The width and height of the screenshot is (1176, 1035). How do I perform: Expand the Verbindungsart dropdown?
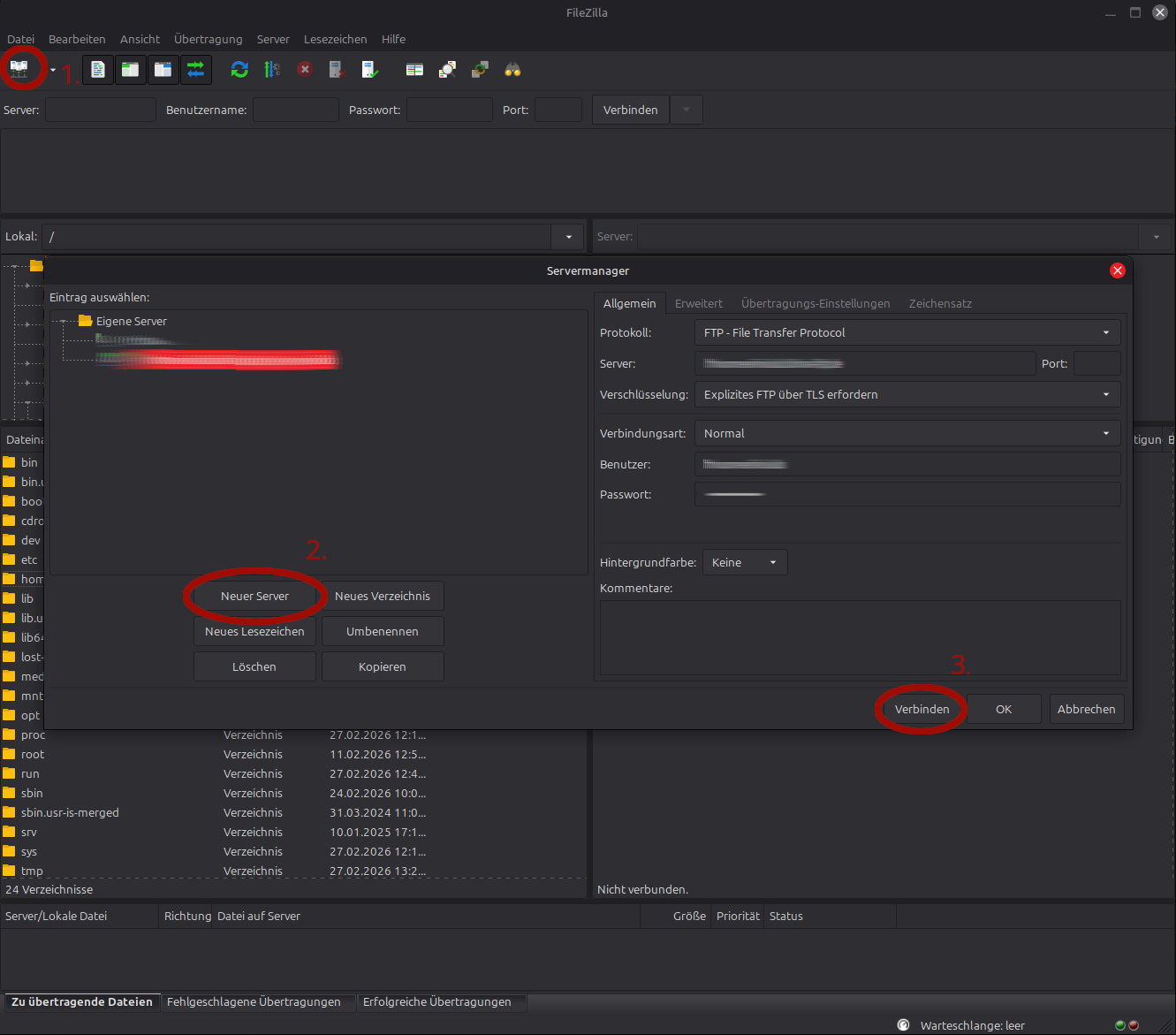(x=907, y=433)
